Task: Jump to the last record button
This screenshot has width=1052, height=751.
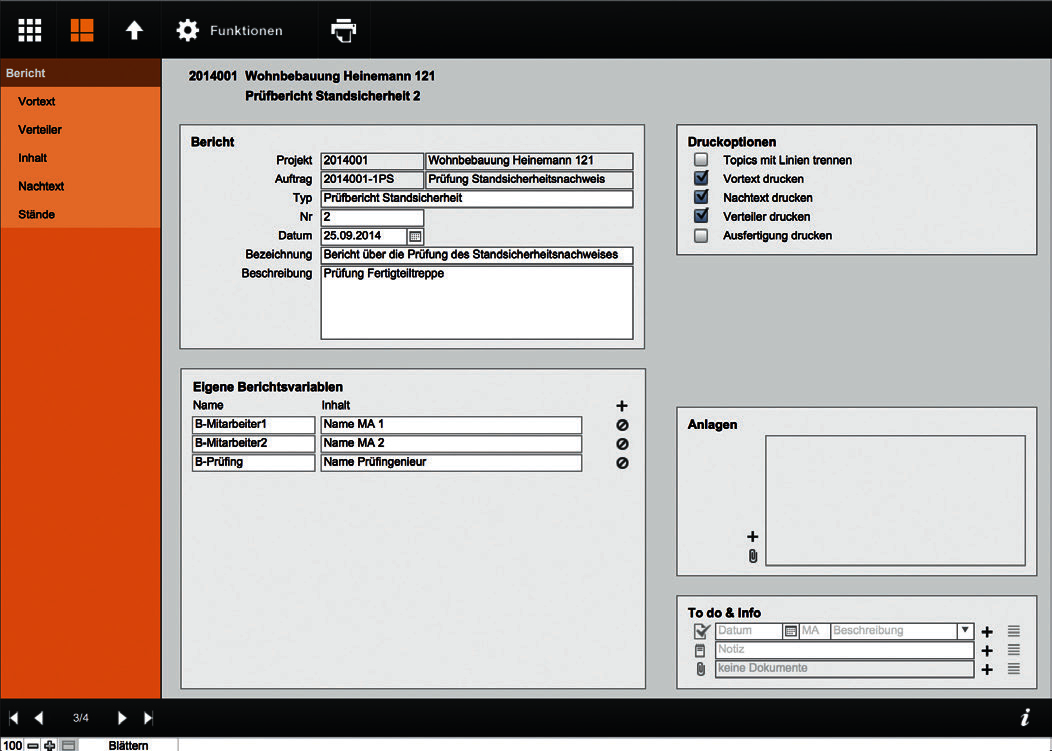Action: [148, 718]
